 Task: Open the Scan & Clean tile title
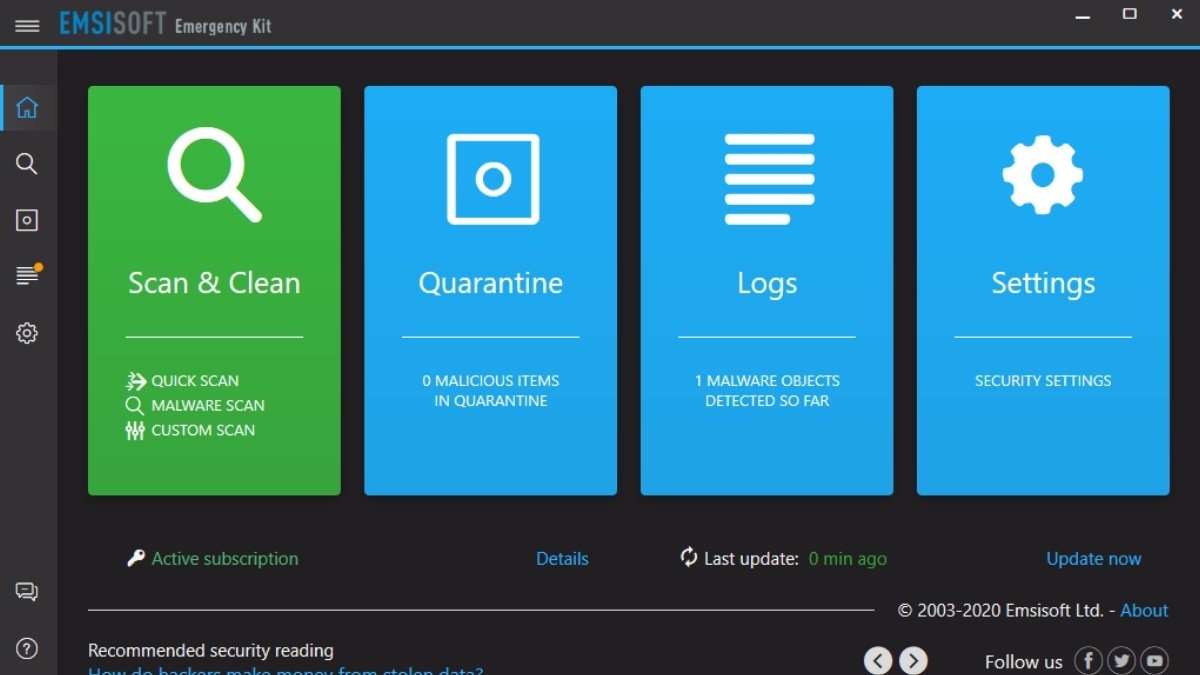coord(214,283)
